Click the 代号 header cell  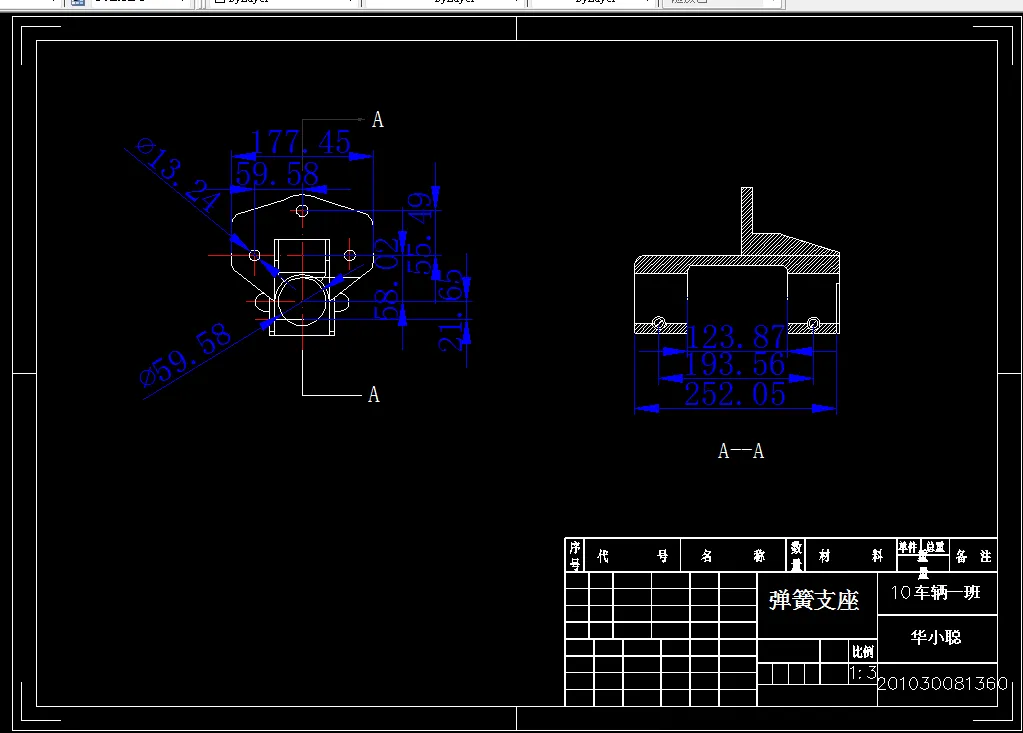(x=632, y=556)
